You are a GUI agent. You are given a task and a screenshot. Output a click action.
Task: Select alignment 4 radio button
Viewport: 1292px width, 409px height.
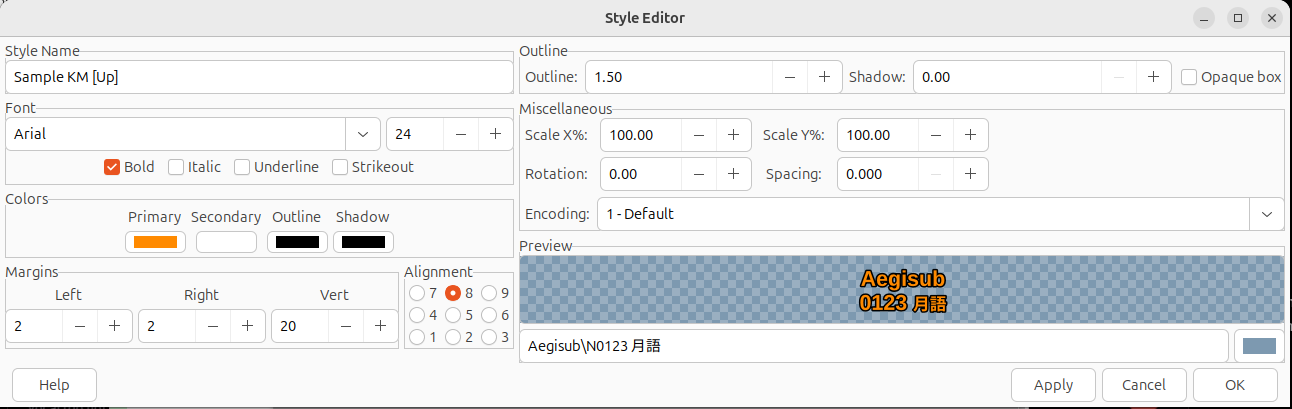coord(417,315)
